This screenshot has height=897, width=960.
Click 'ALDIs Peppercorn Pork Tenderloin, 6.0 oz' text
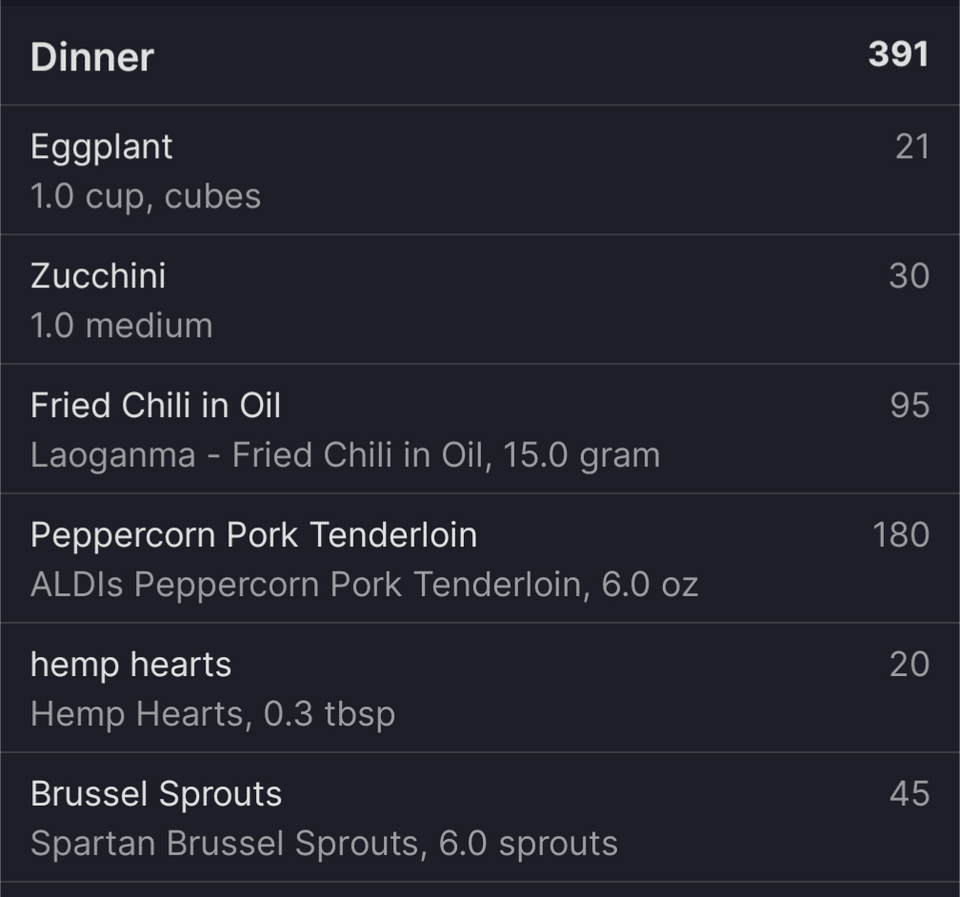[364, 585]
